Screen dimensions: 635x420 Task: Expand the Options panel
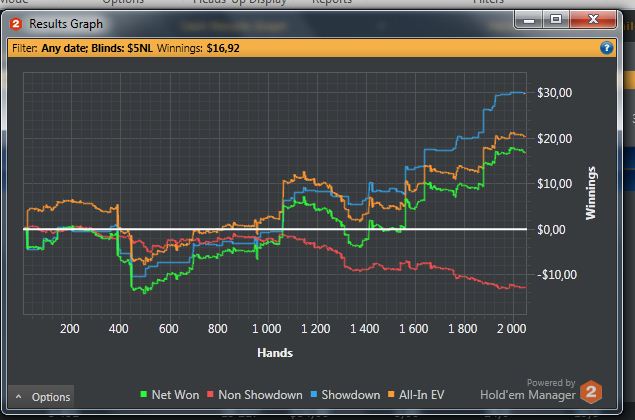41,397
